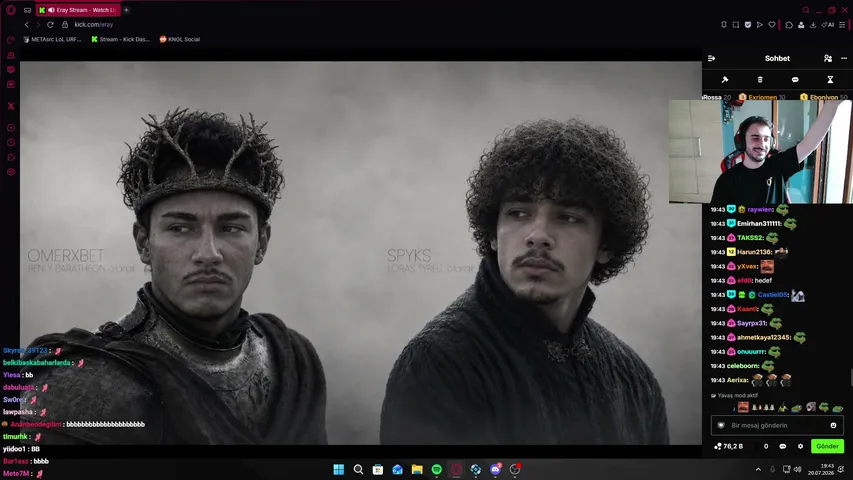Click the chat bubble icon beside Gönder
The width and height of the screenshot is (853, 480).
(783, 446)
